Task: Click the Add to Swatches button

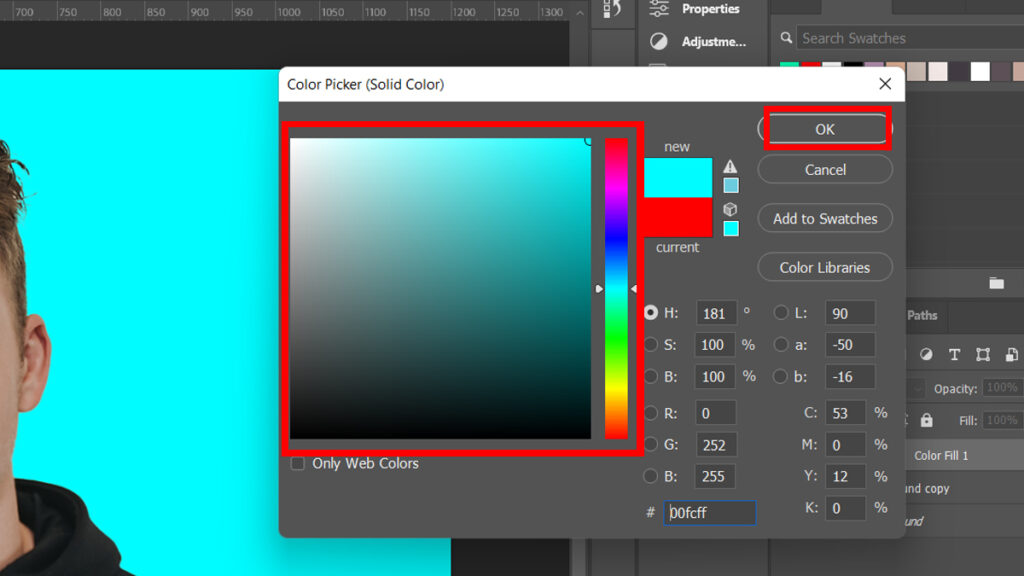Action: tap(825, 219)
